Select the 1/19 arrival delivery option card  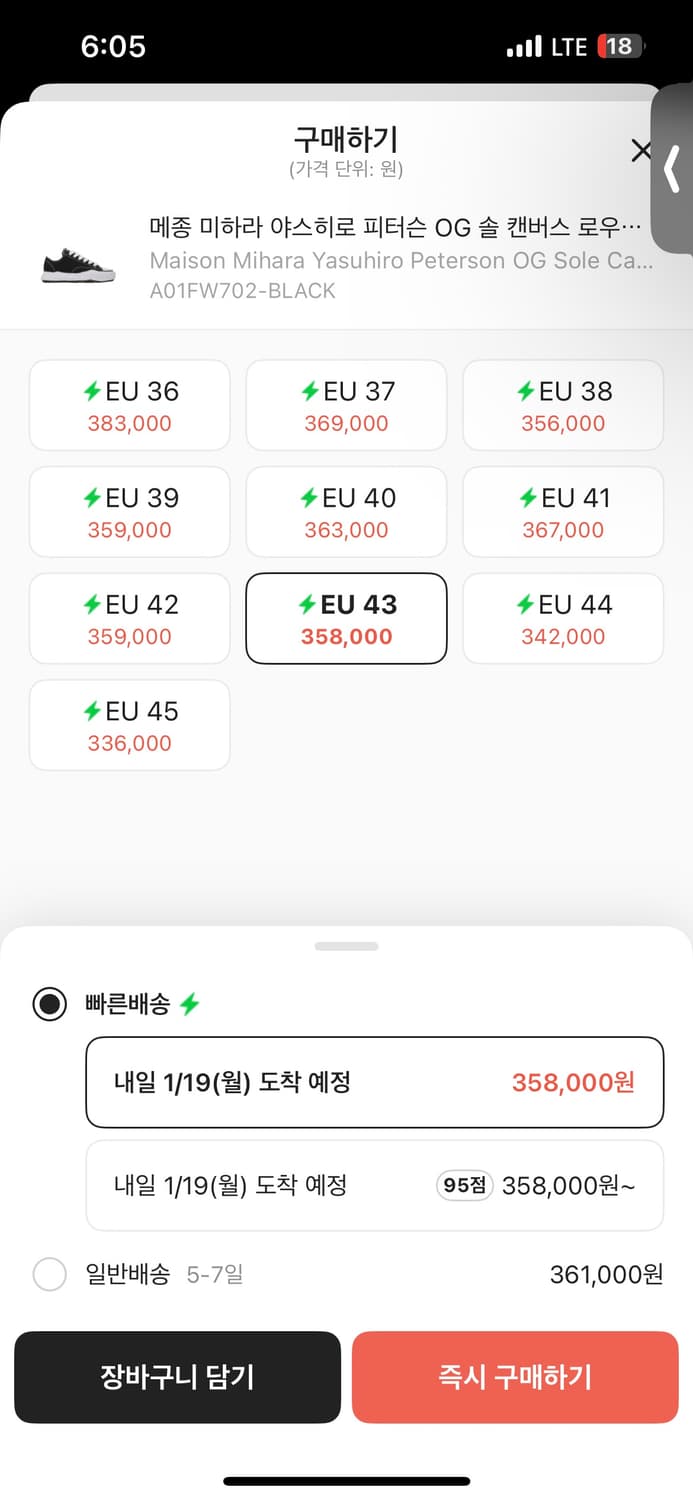pyautogui.click(x=374, y=1082)
